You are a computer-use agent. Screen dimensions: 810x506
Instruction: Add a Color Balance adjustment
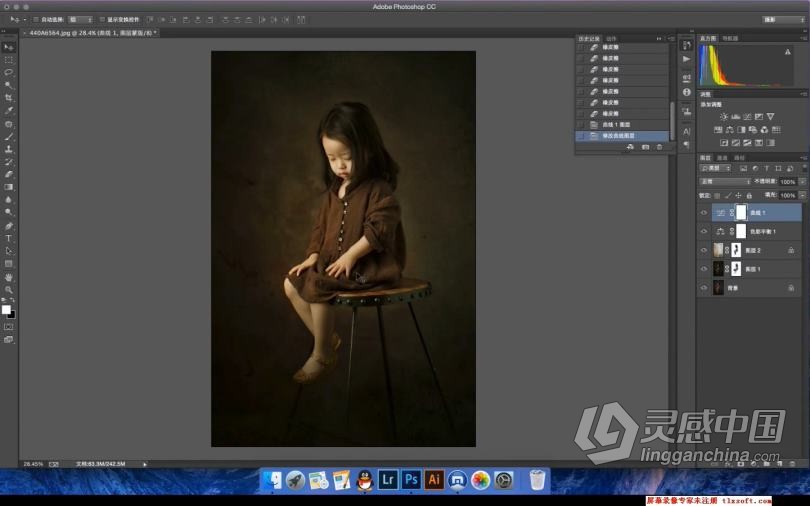point(729,130)
